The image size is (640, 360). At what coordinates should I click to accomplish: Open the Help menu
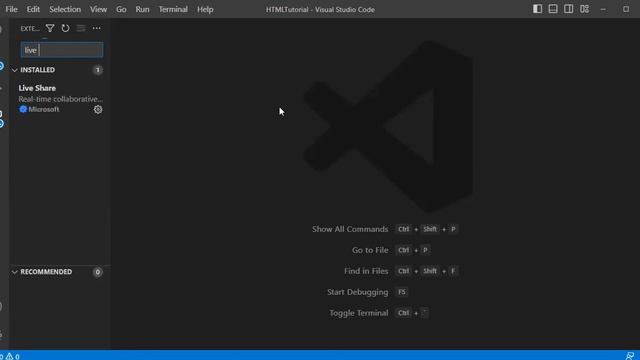pyautogui.click(x=205, y=9)
